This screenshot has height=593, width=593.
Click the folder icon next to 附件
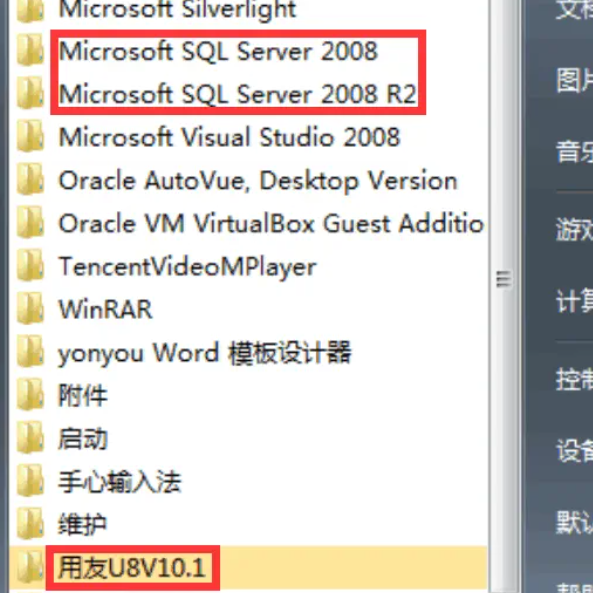coord(30,395)
